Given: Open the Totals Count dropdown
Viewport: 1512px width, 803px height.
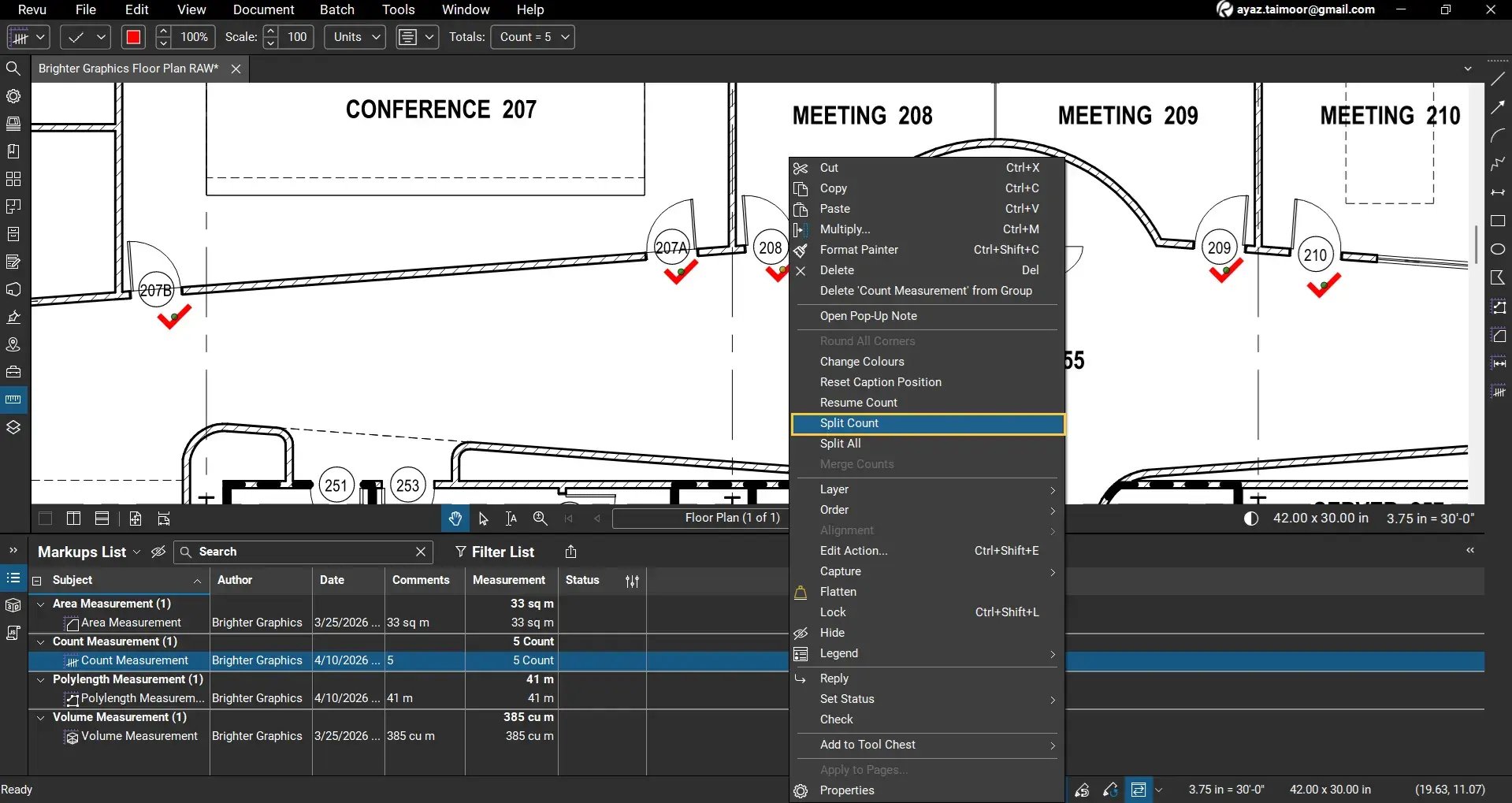Looking at the screenshot, I should 533,37.
